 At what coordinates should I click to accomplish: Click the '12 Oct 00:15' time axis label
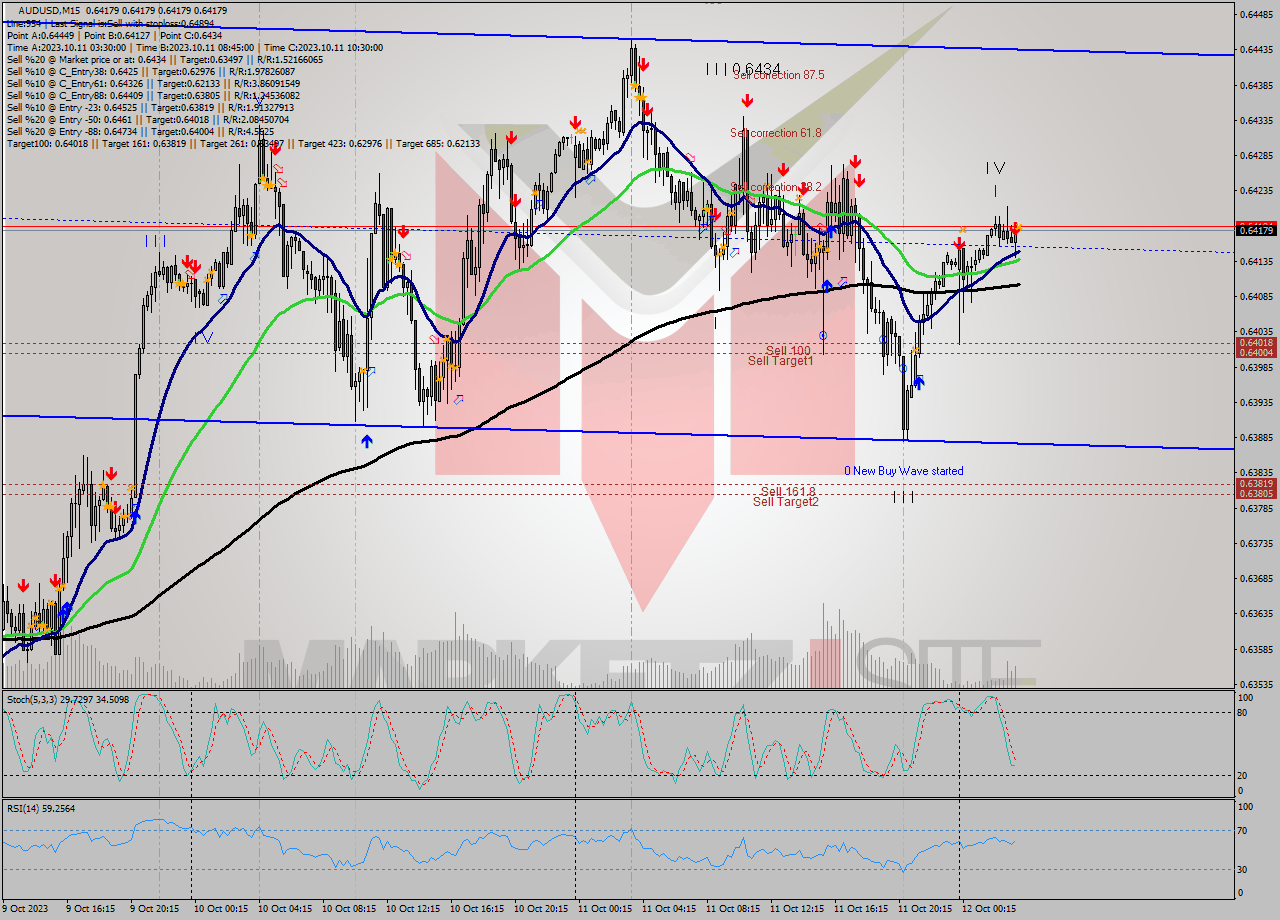(x=988, y=908)
